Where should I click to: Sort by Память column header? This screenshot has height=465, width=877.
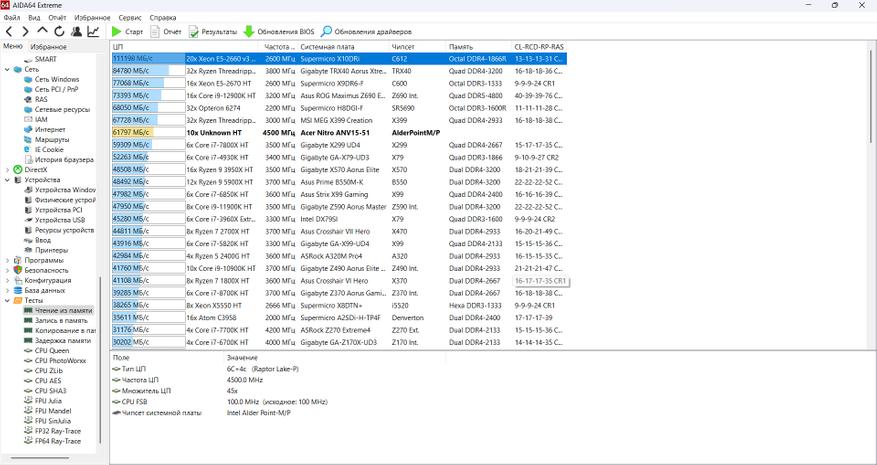click(478, 47)
